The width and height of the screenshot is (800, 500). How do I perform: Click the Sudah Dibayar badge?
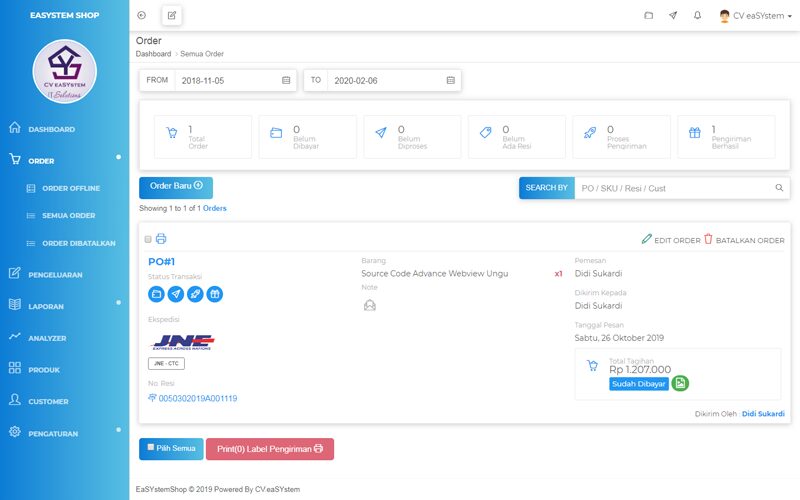(639, 384)
